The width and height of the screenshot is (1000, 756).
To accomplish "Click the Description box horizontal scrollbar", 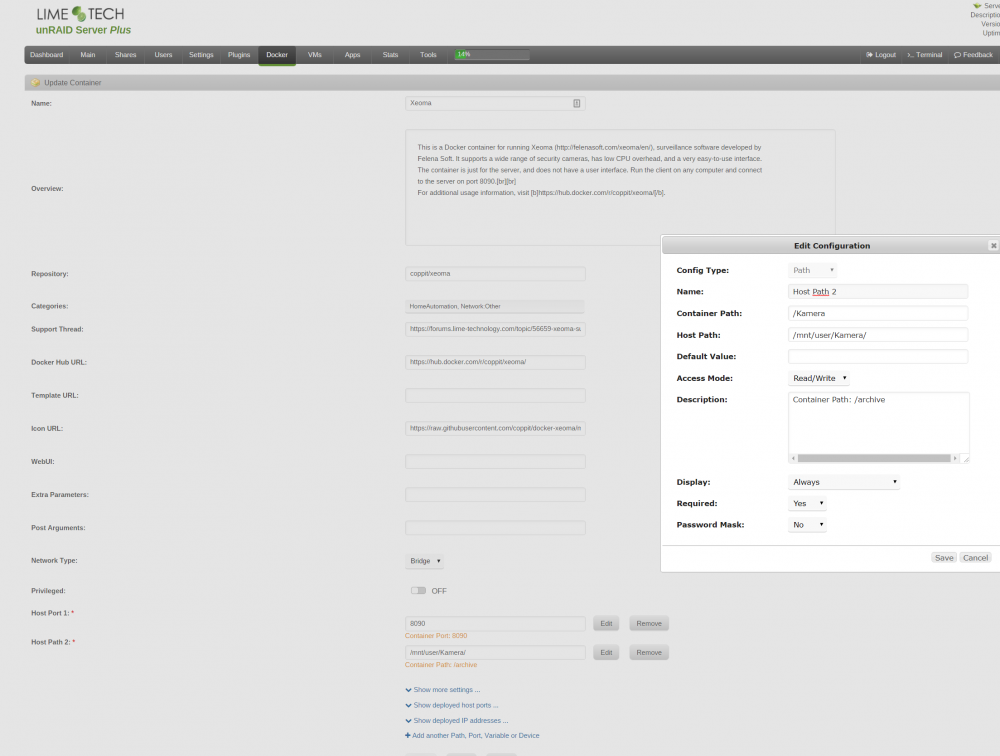I will 874,458.
